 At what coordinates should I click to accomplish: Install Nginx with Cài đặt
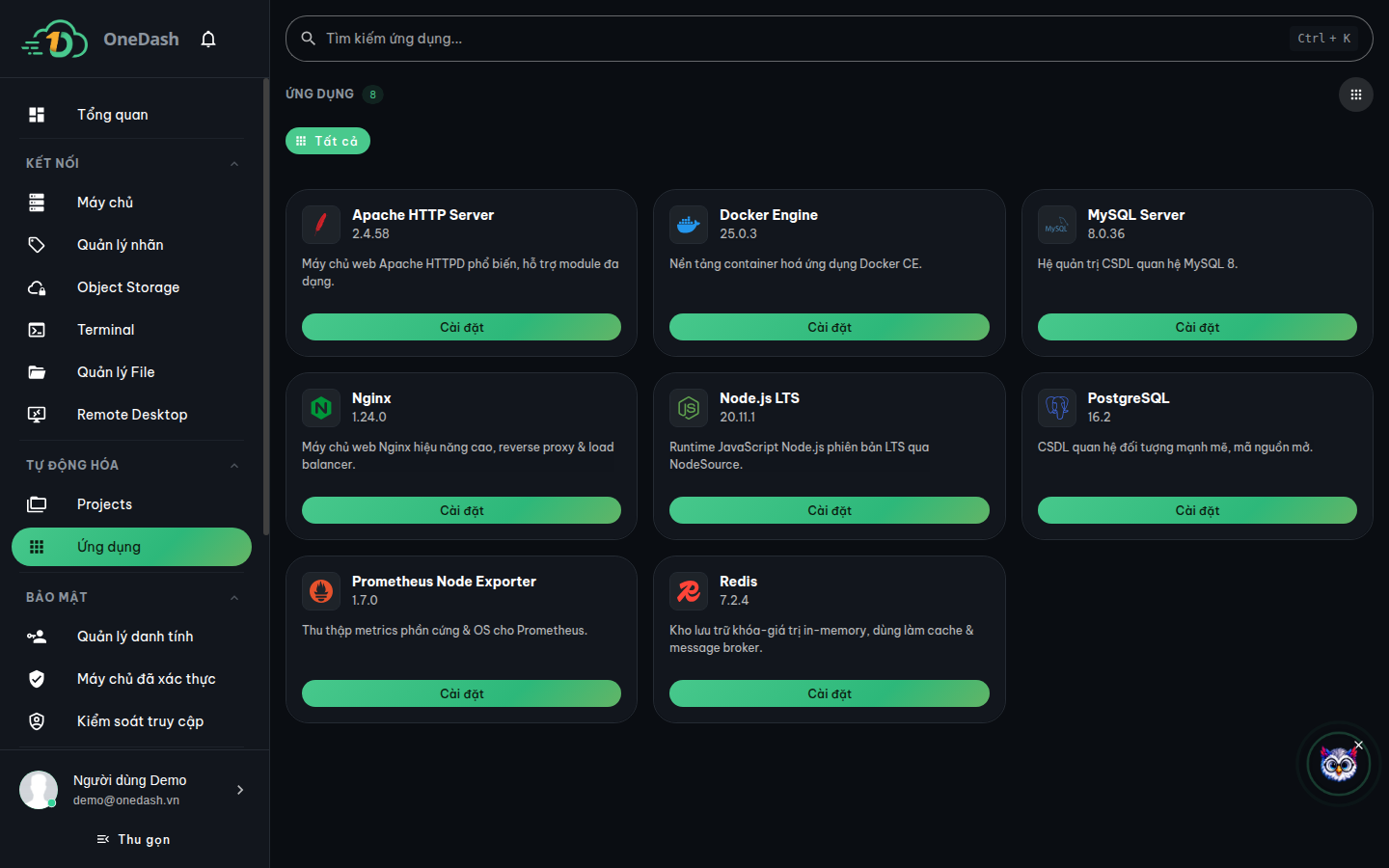461,510
